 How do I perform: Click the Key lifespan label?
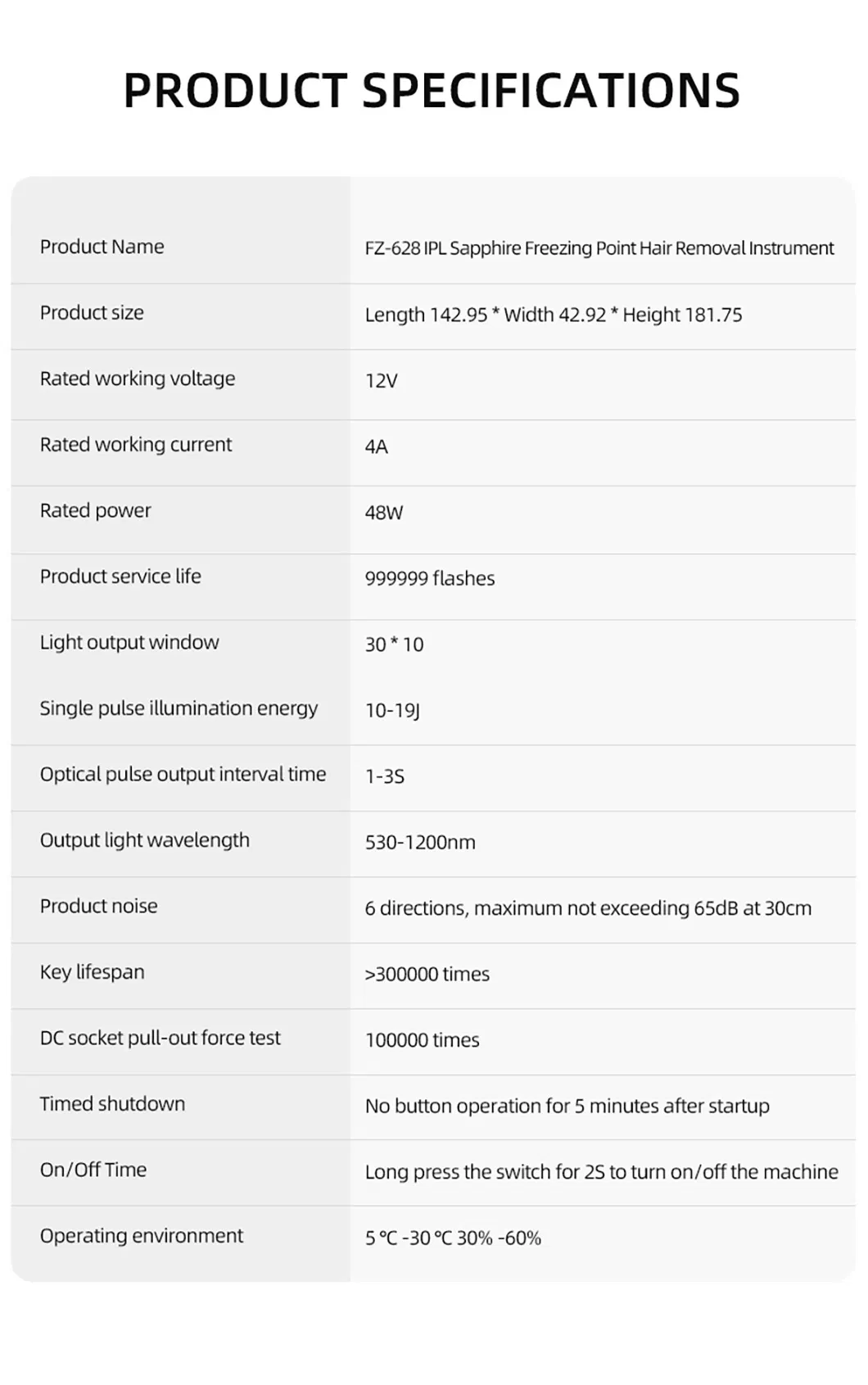tap(92, 972)
